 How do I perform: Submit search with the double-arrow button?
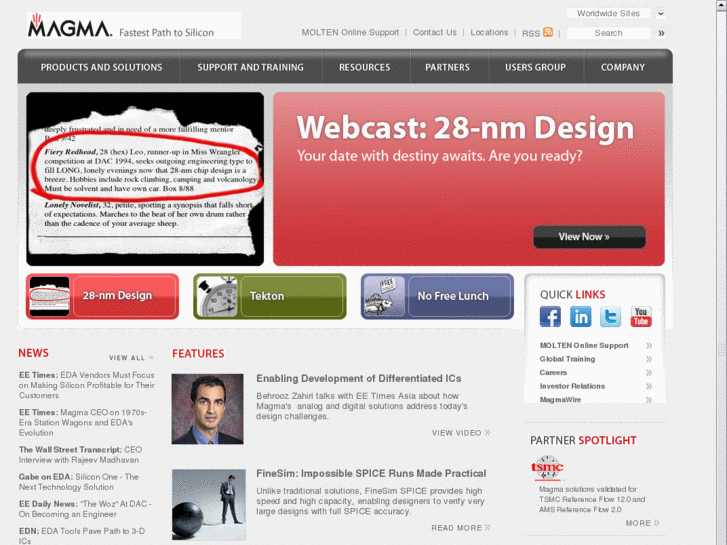[x=661, y=33]
